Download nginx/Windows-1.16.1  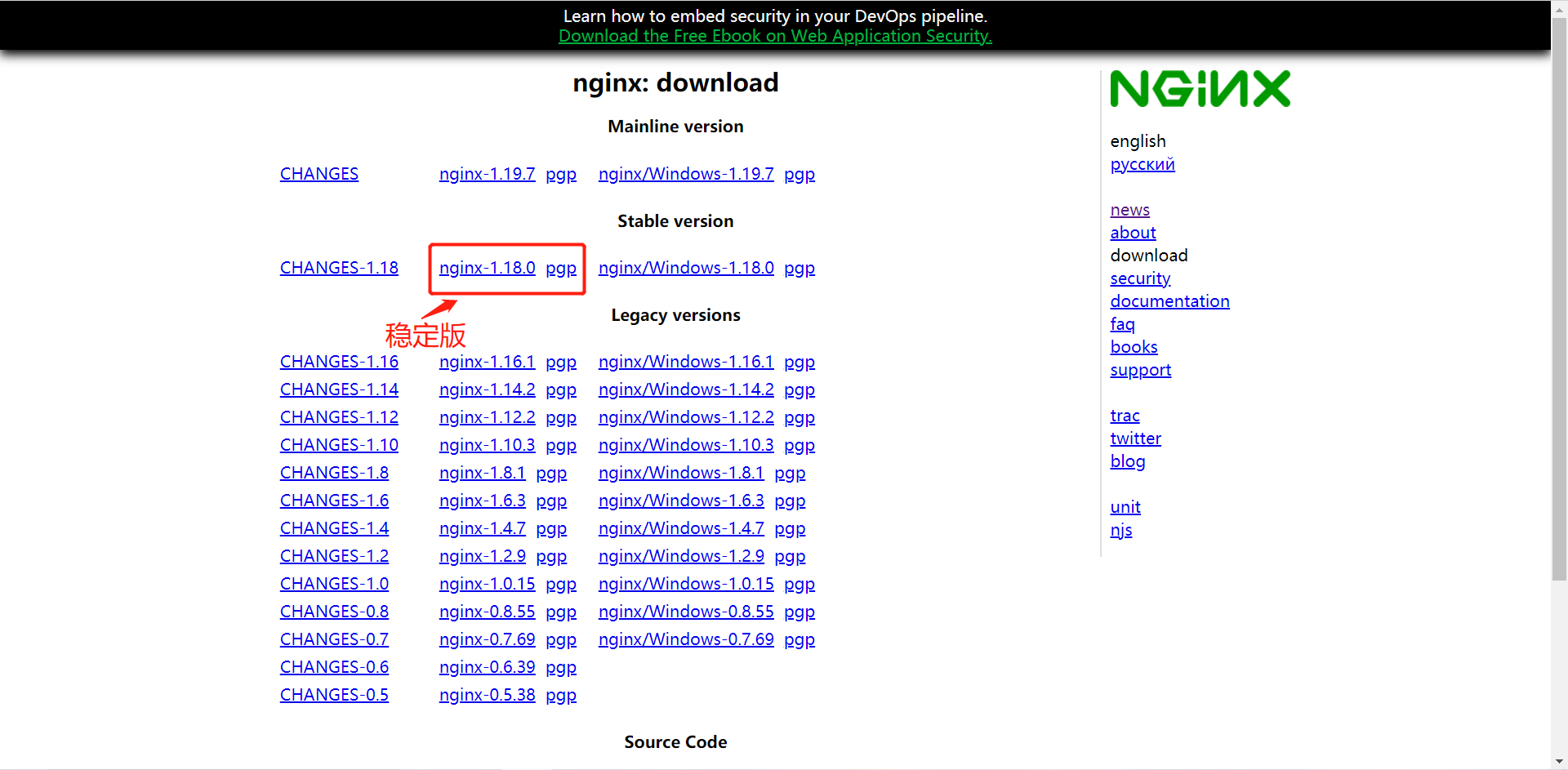(x=686, y=362)
